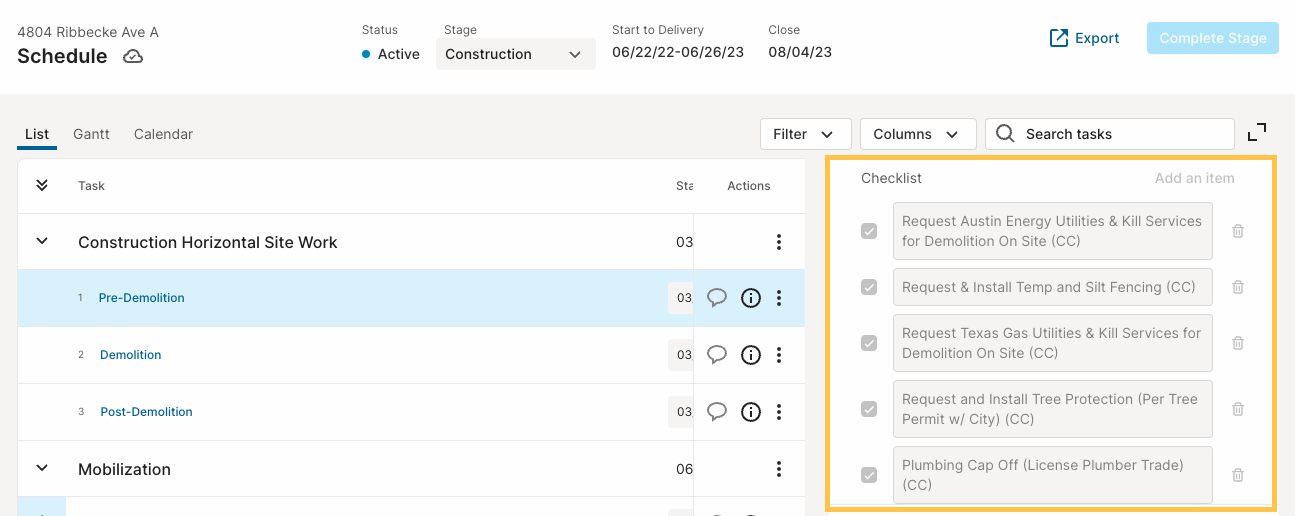
Task: Click the Actions column header
Action: click(749, 186)
